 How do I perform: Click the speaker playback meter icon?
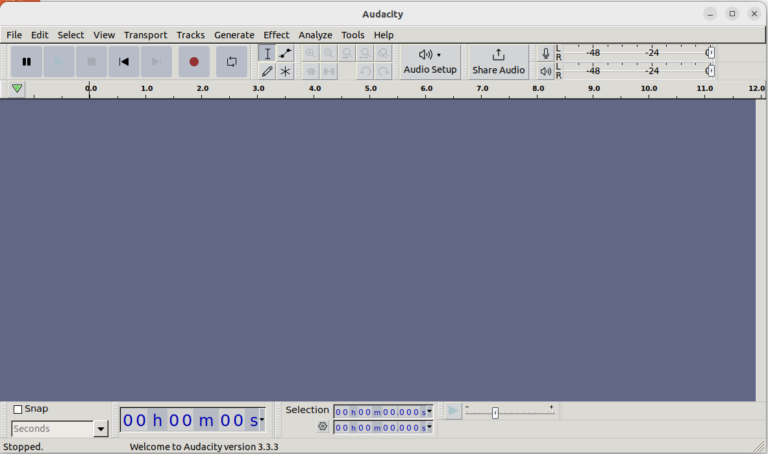(x=545, y=72)
